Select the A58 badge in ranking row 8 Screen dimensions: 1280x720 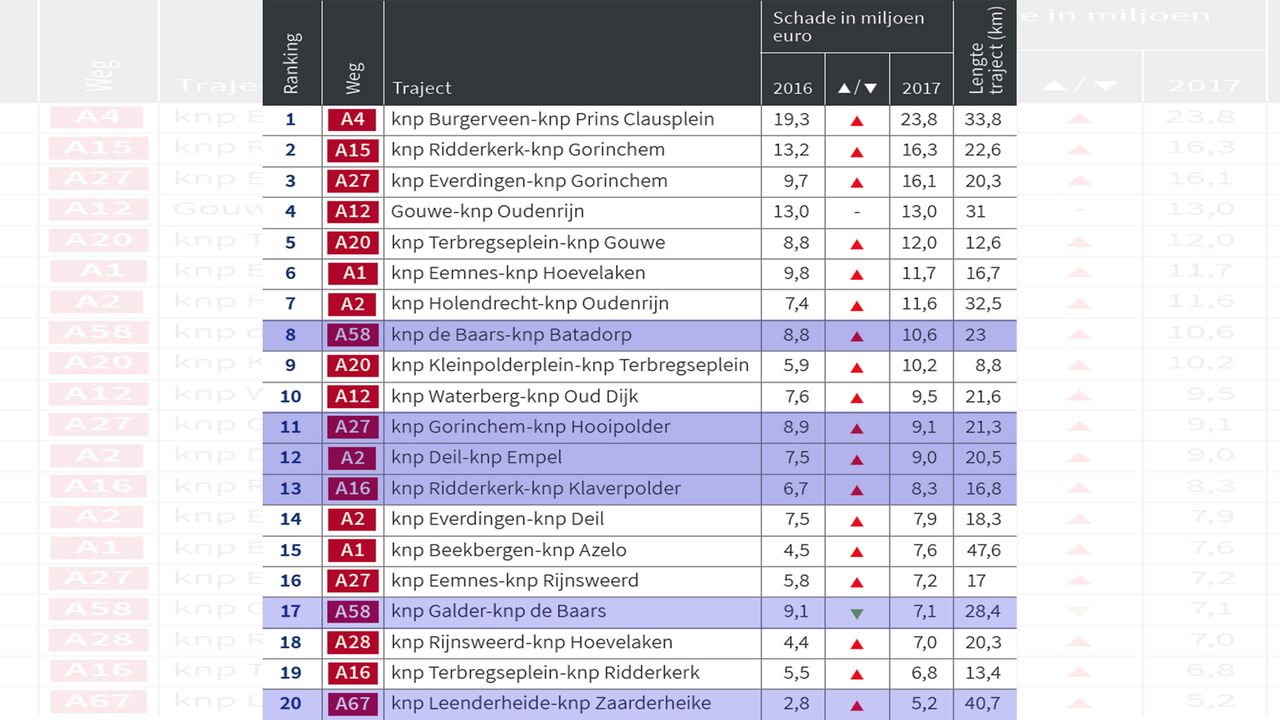pos(352,335)
